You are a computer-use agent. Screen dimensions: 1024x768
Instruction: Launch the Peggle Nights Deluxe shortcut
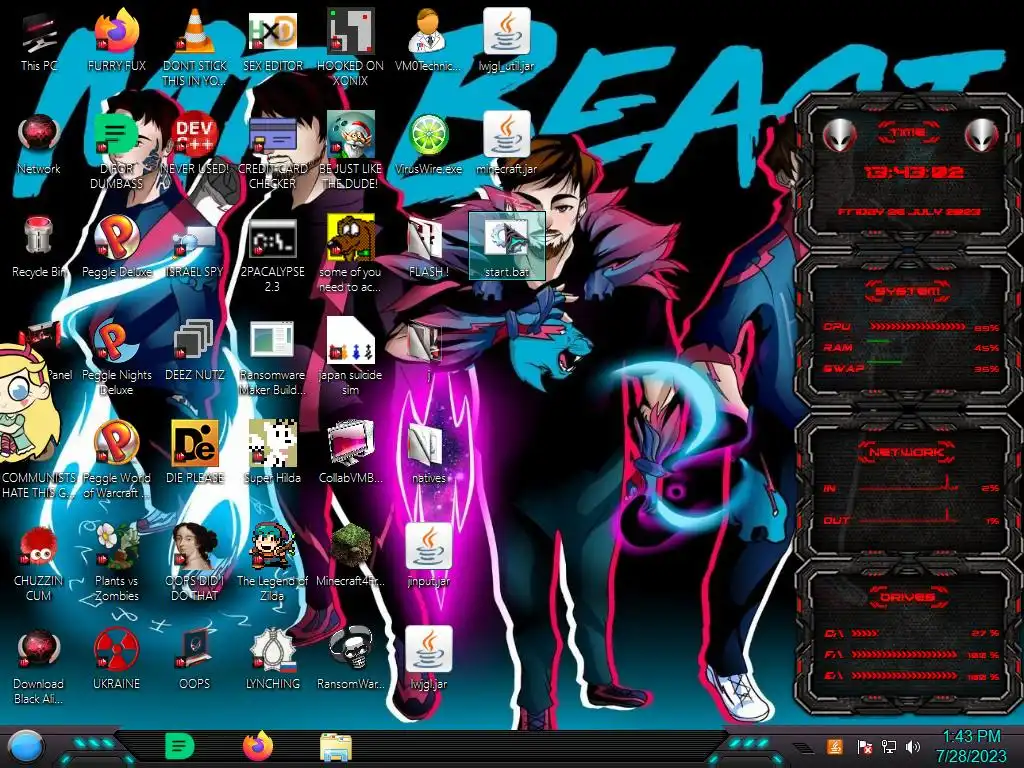coord(116,357)
